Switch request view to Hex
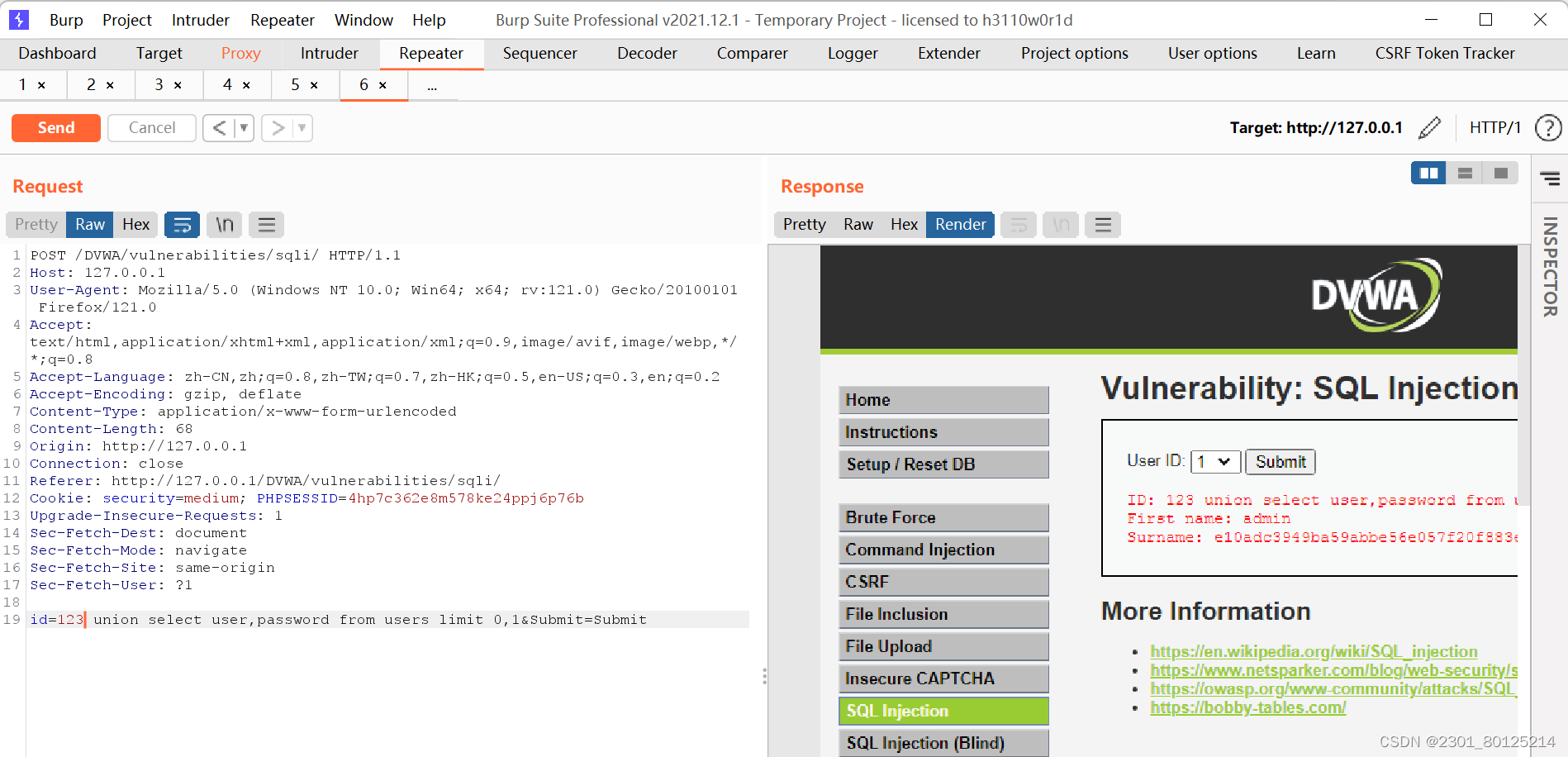Screen dimensions: 1568x757 click(x=136, y=224)
